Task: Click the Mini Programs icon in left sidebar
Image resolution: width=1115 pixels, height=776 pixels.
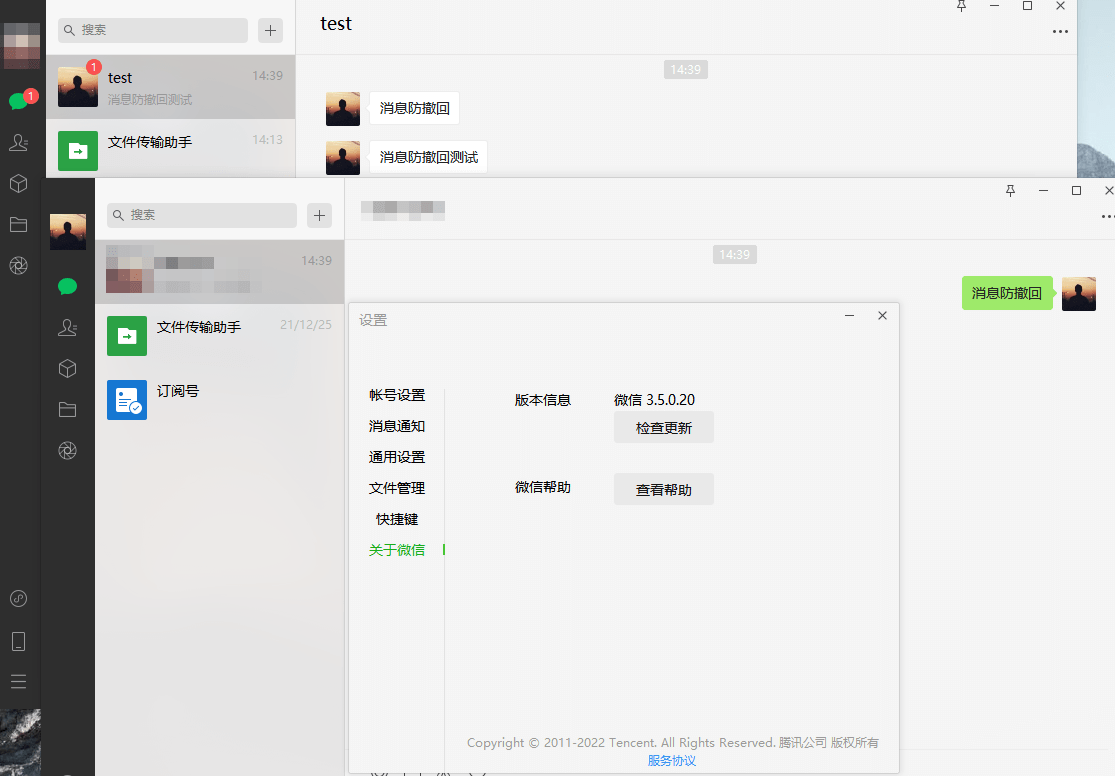Action: [x=18, y=599]
